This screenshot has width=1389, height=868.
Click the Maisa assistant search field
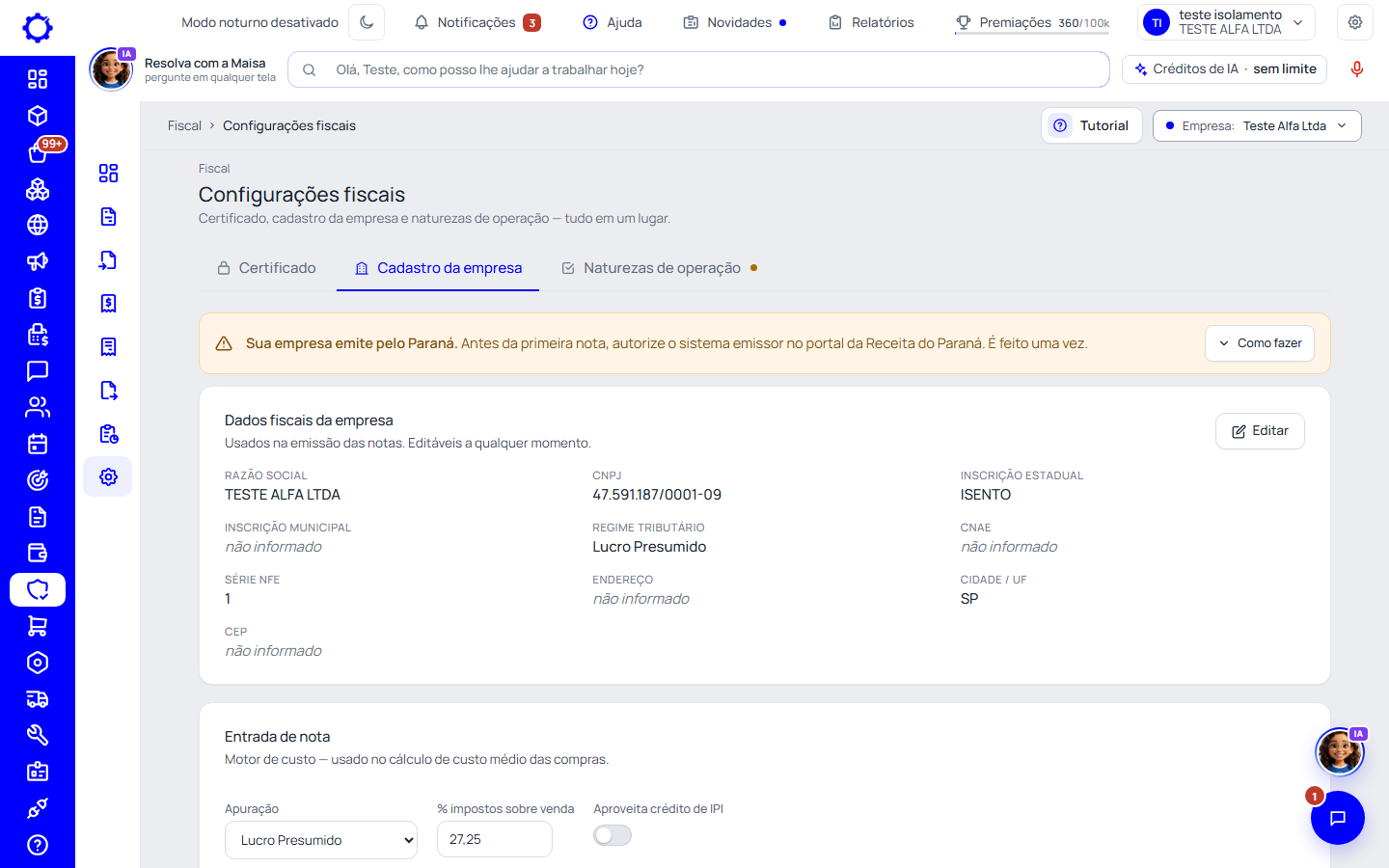[698, 69]
